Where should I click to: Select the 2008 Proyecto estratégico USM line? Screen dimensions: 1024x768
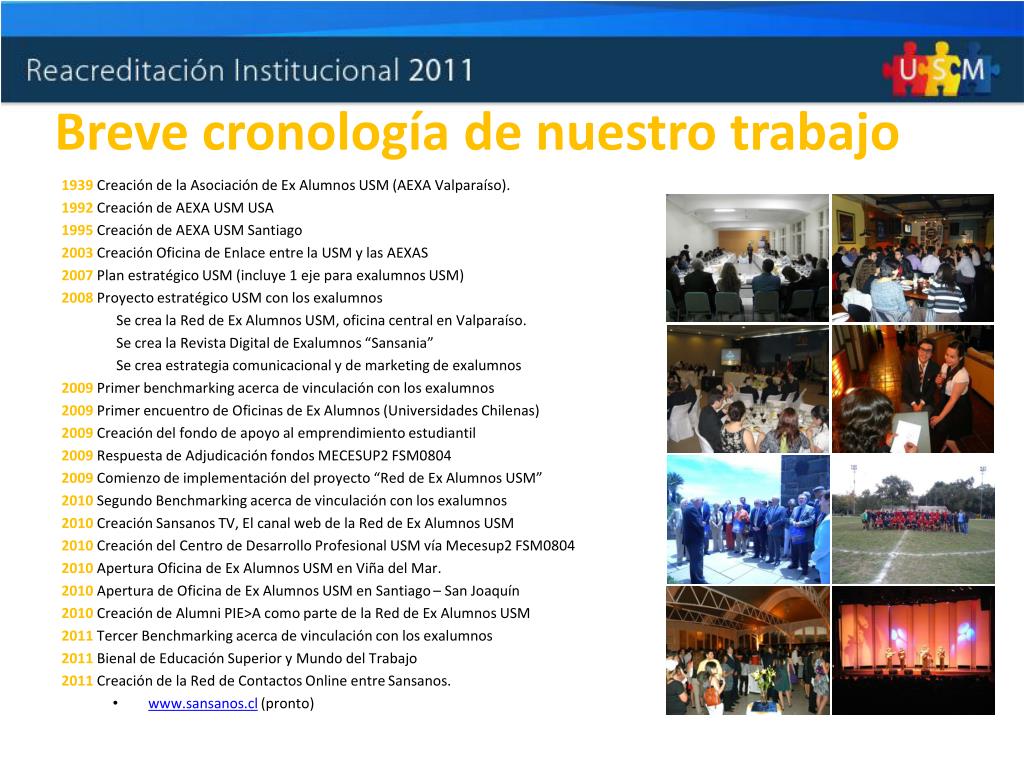222,298
